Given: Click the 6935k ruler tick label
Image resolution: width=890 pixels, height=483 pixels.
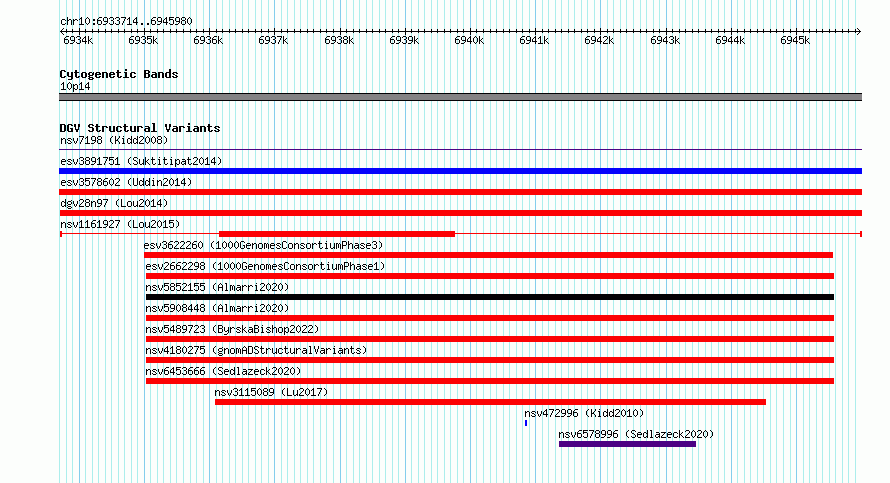Looking at the screenshot, I should 143,40.
